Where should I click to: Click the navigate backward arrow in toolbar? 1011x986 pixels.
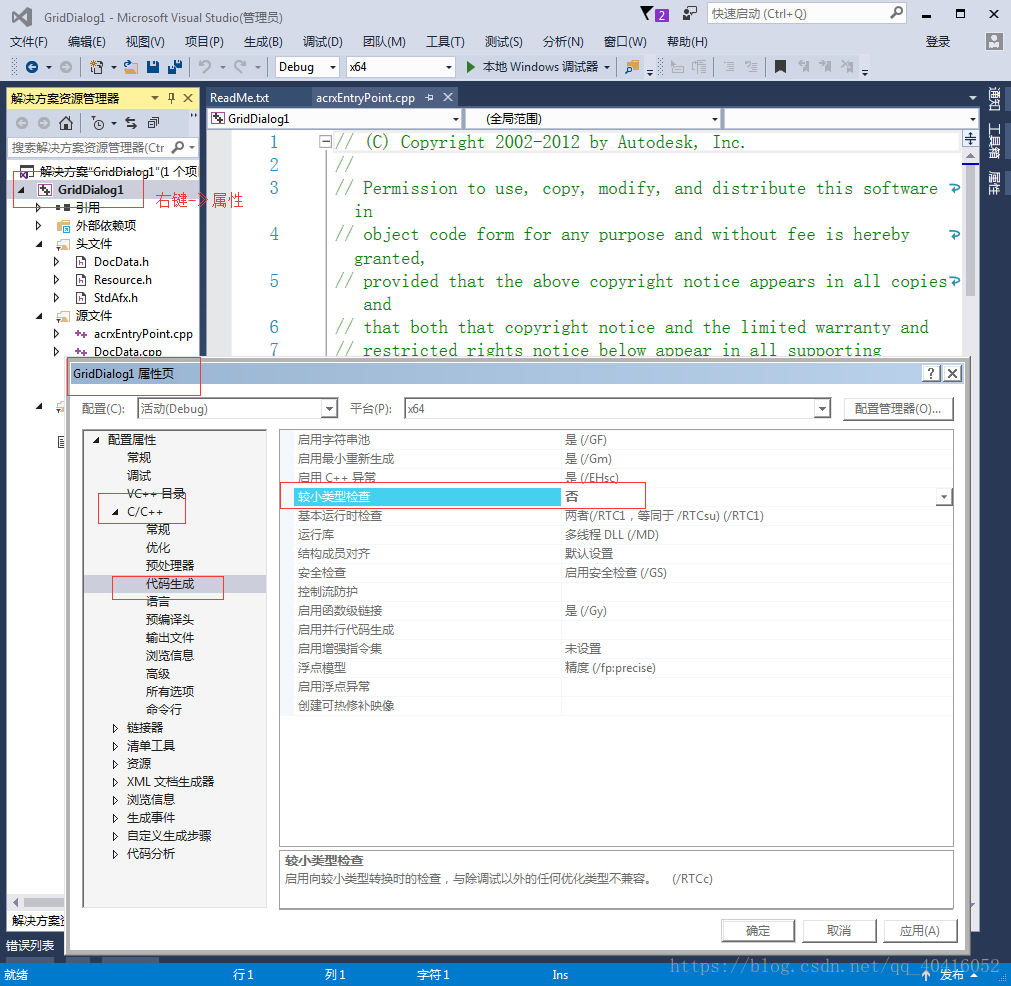tap(32, 66)
